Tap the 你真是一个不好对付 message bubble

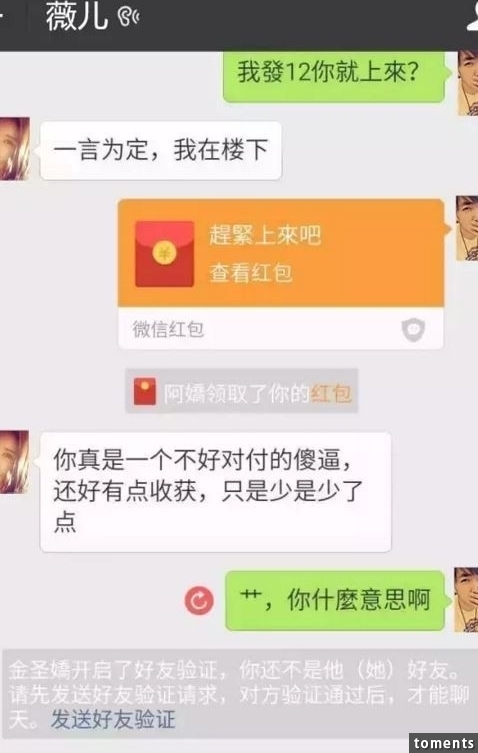point(215,492)
